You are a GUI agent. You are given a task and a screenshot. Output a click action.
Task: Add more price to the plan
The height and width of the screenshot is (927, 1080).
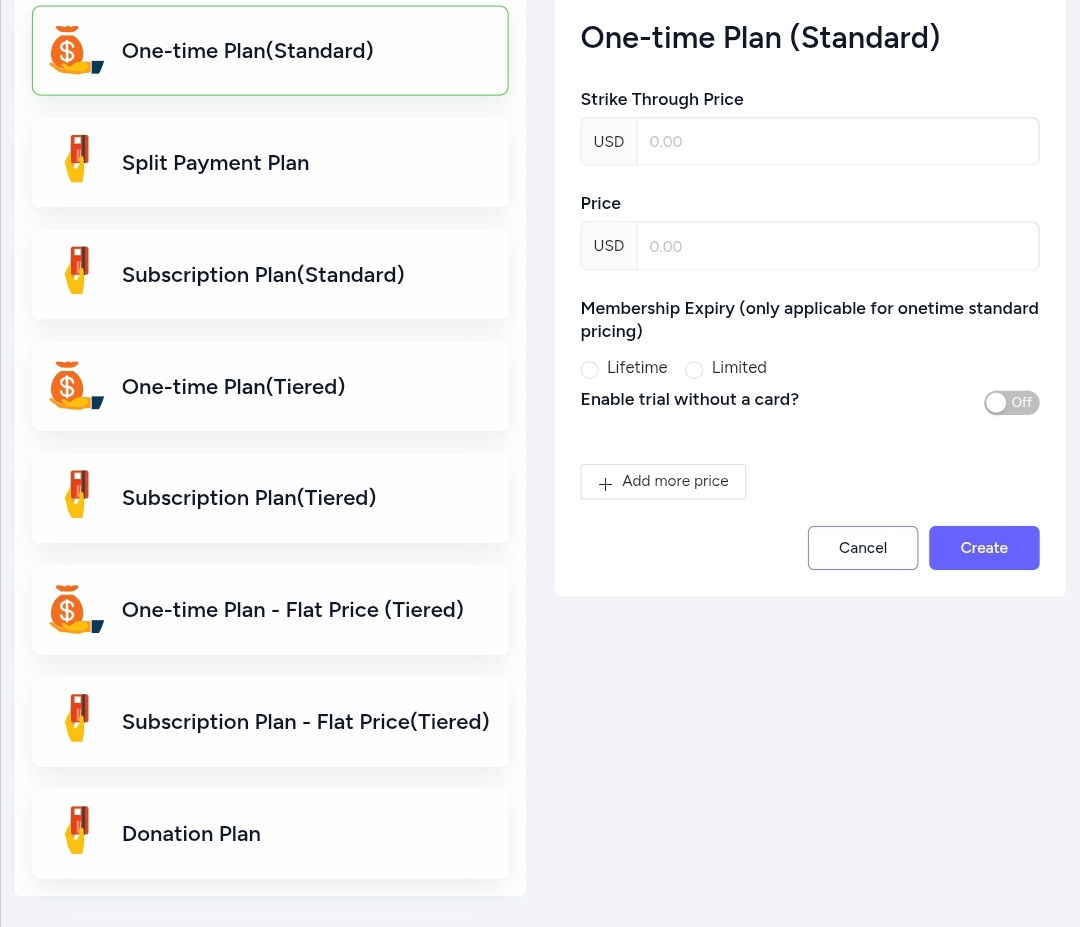(663, 481)
